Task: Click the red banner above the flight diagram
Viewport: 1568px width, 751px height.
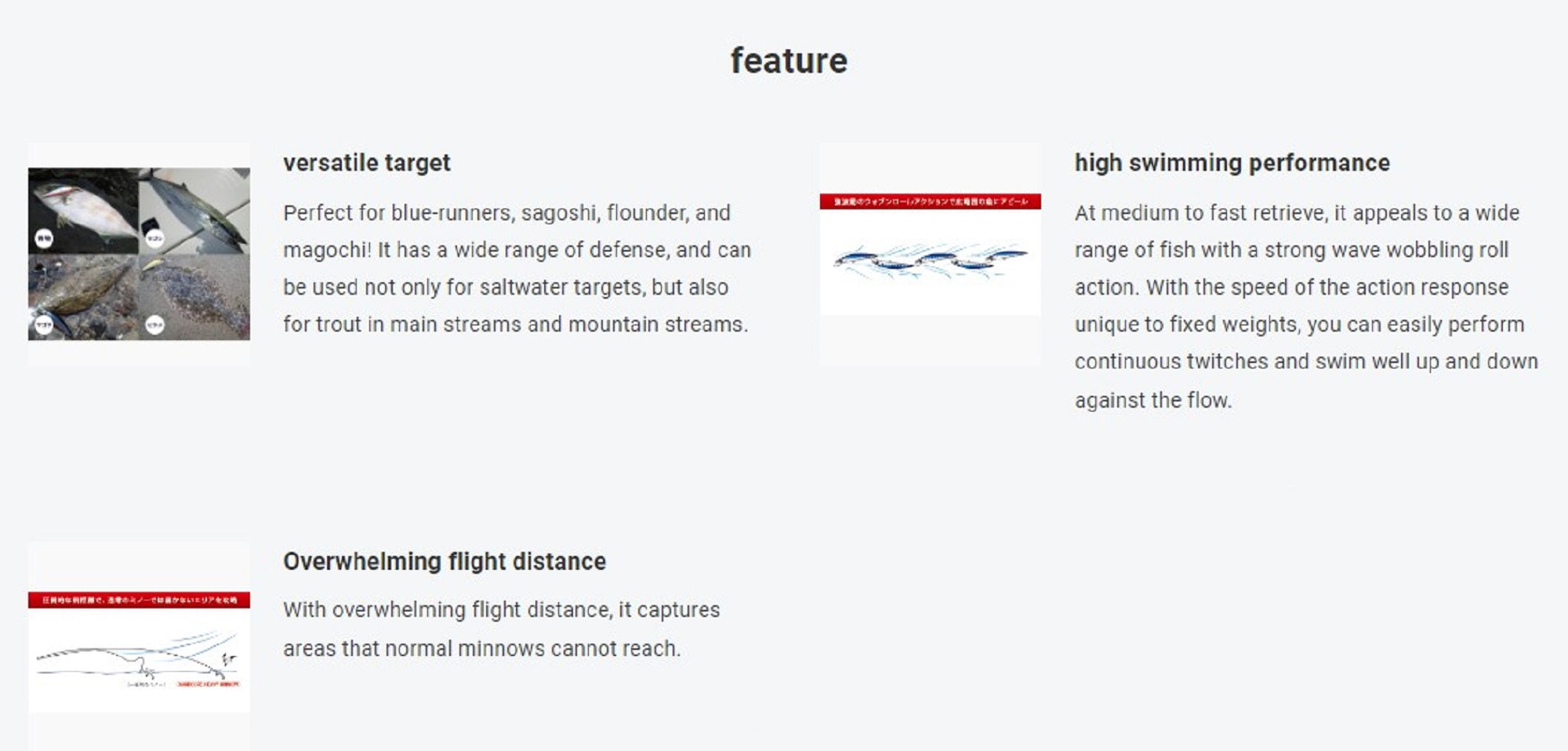Action: [x=139, y=600]
